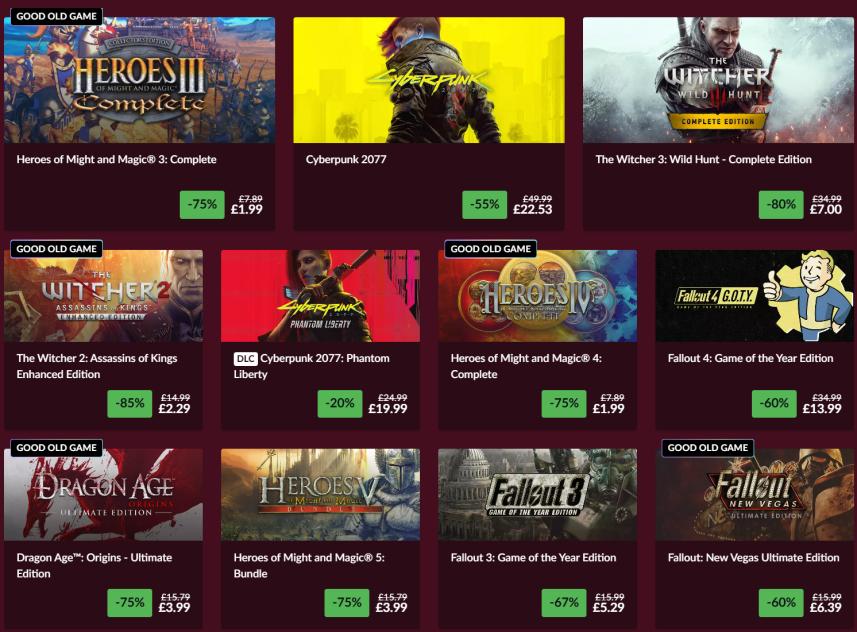The width and height of the screenshot is (857, 632).
Task: Click the -55% discount badge for Cyberpunk 2077
Action: pos(485,204)
